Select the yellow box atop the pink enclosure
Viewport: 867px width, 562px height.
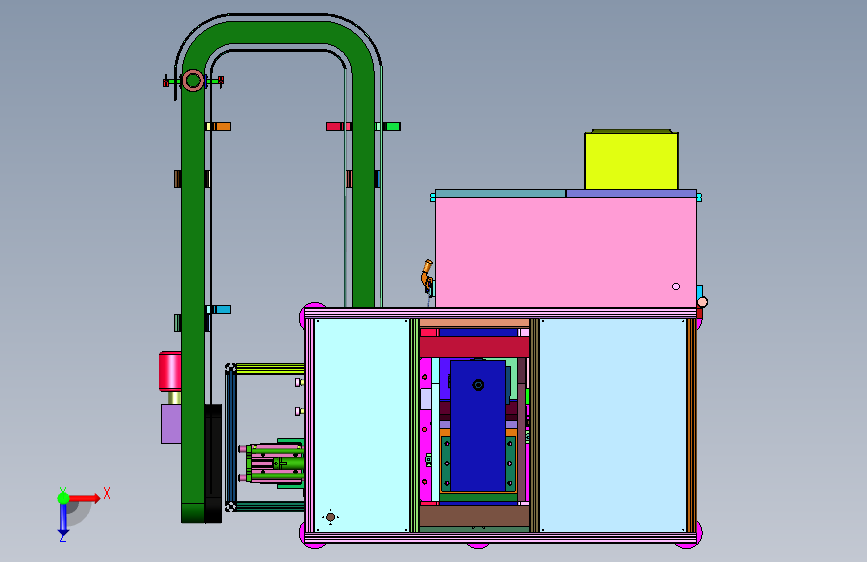pos(631,161)
